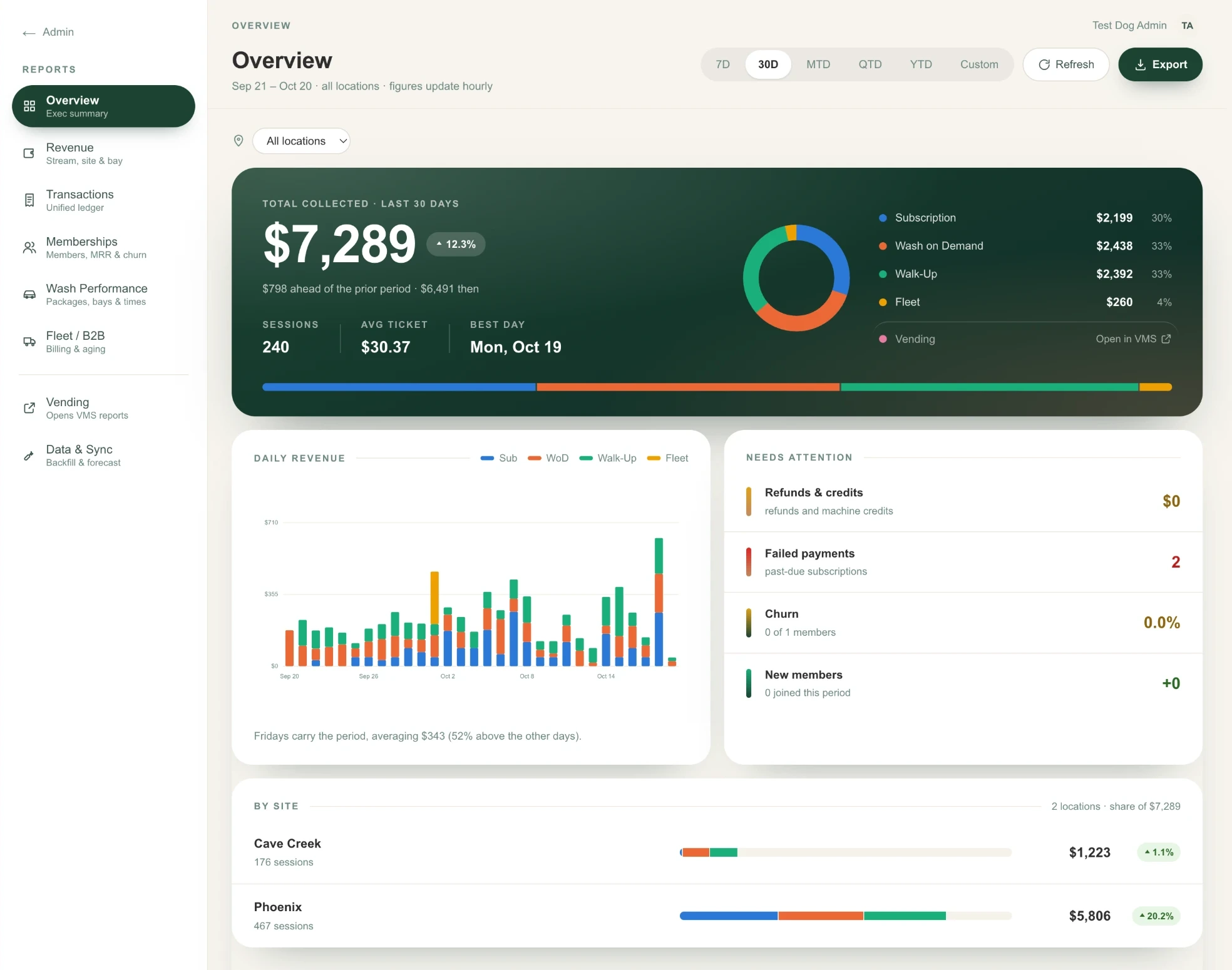Click the tallest bar in Daily Revenue chart
Screen dimensions: 1232x970
pos(659,601)
